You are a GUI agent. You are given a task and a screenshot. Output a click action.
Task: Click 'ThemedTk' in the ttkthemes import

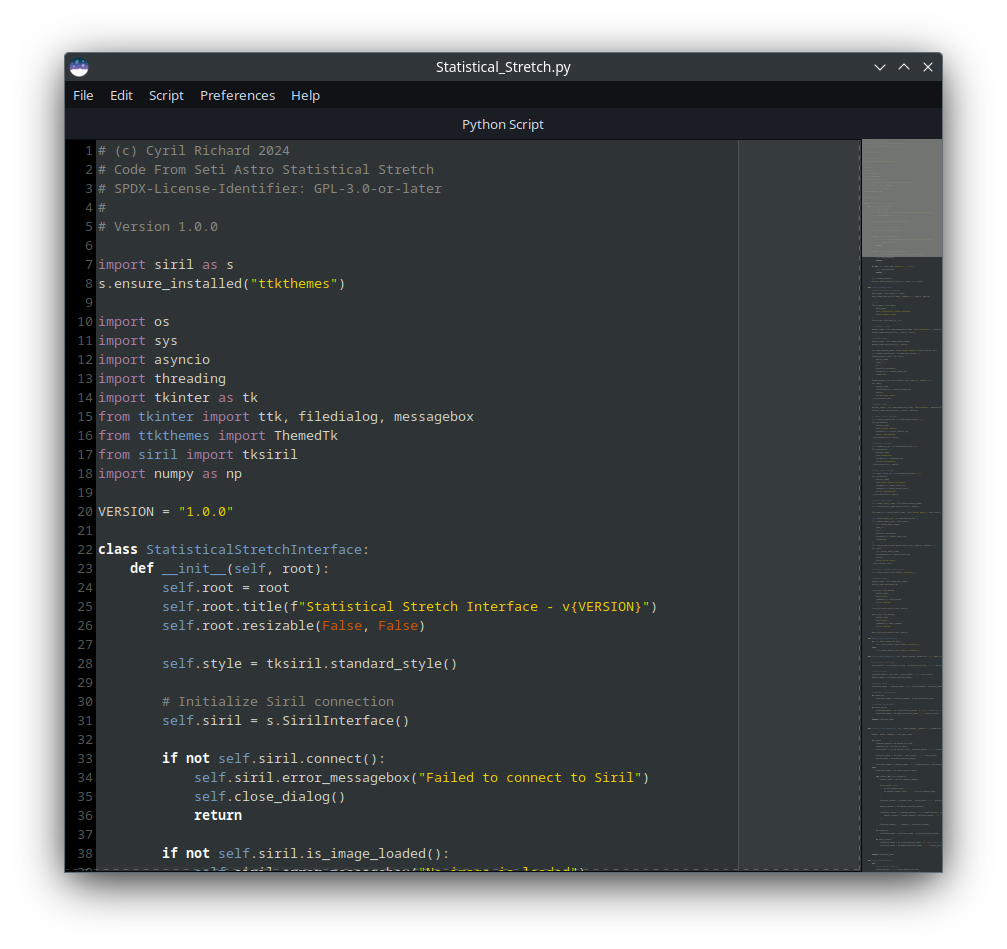point(306,435)
